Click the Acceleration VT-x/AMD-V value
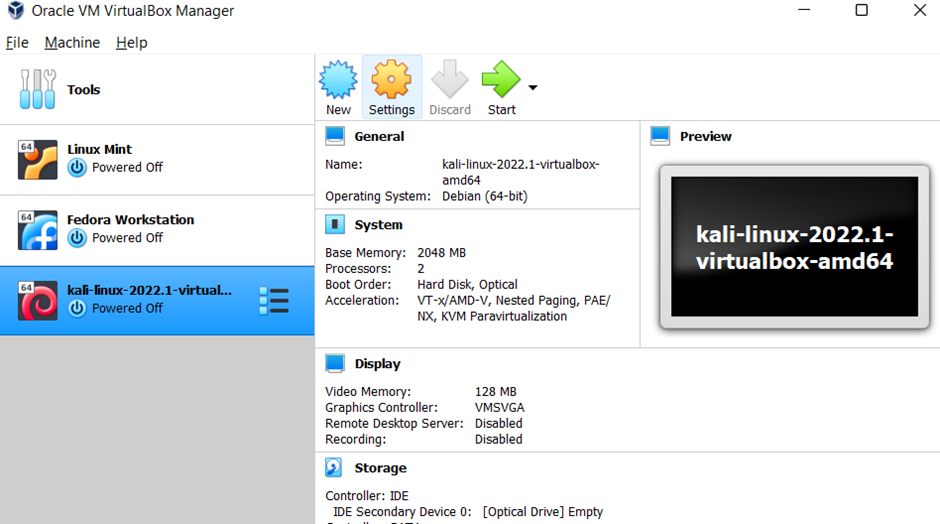Image resolution: width=940 pixels, height=524 pixels. pyautogui.click(x=514, y=308)
